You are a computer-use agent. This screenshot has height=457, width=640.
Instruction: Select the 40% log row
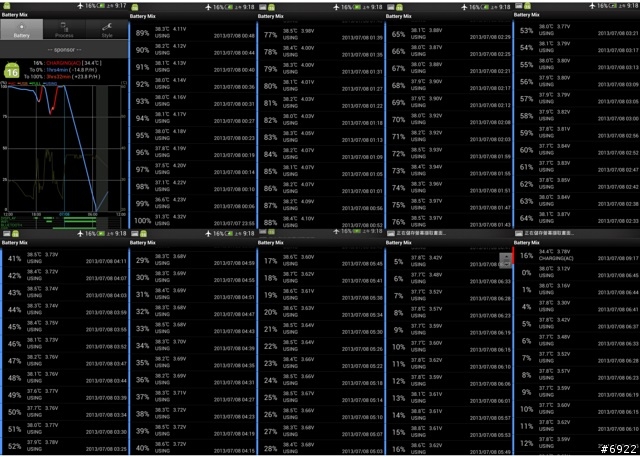pos(193,448)
